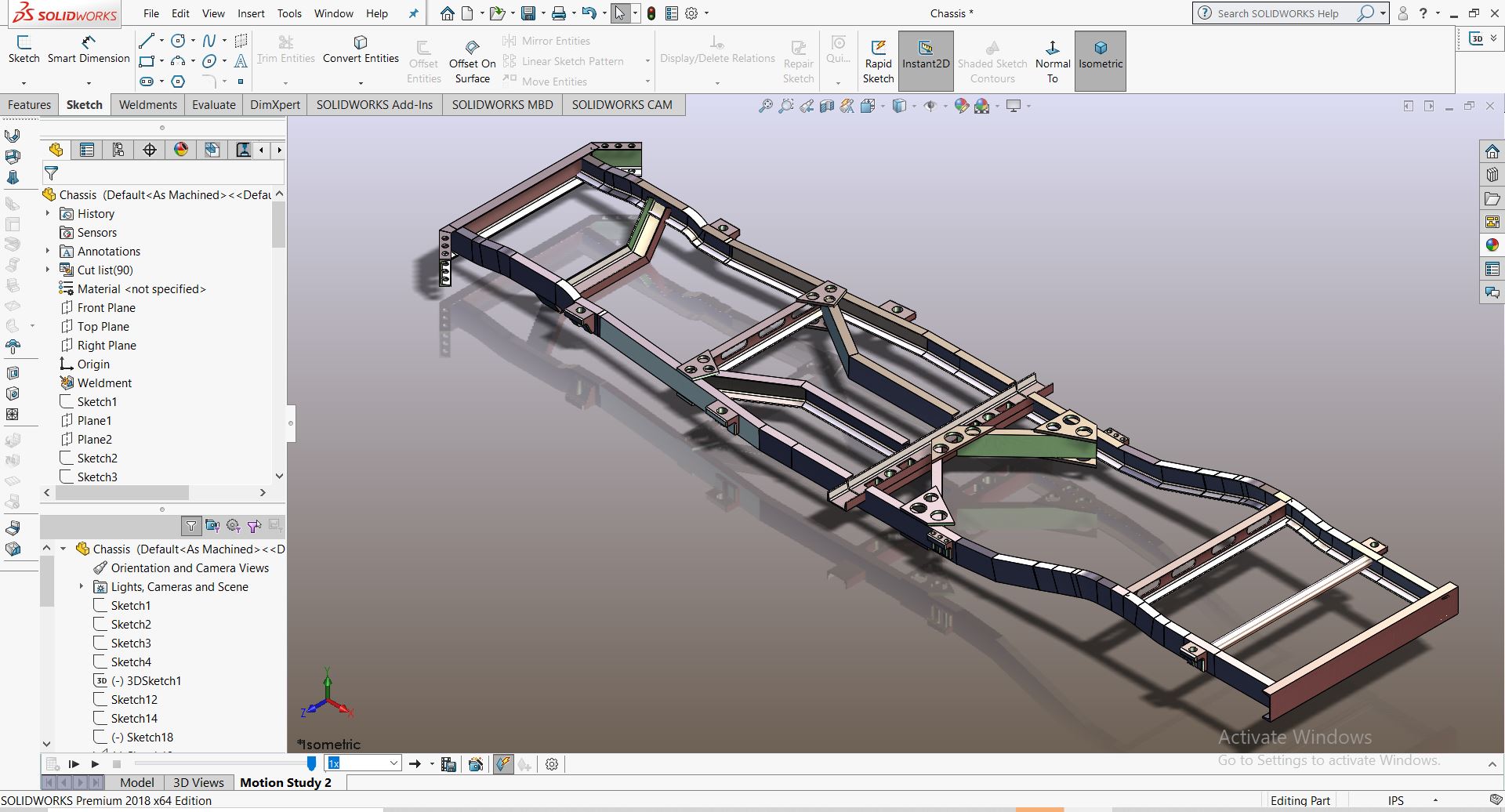Click the Animation Wizard icon
The width and height of the screenshot is (1505, 812).
[x=475, y=764]
